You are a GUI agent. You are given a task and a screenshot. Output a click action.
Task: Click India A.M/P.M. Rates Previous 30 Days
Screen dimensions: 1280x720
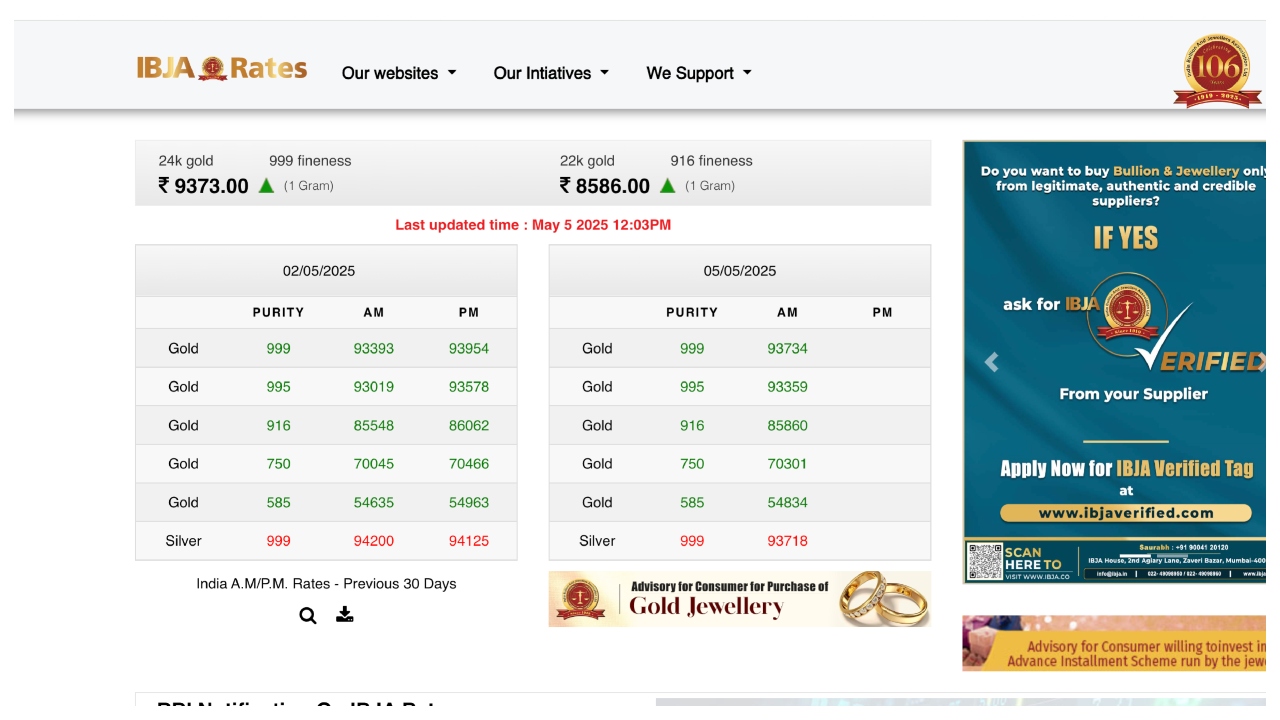point(326,584)
